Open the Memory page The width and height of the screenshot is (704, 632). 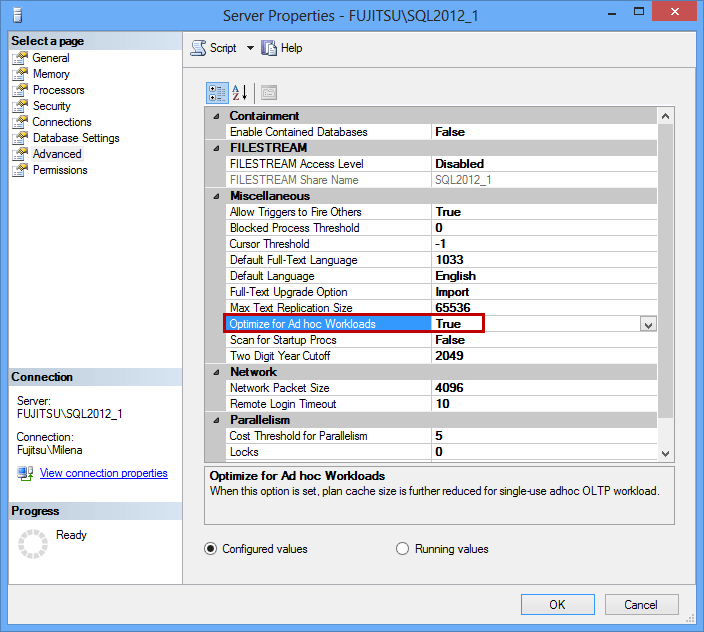click(51, 74)
